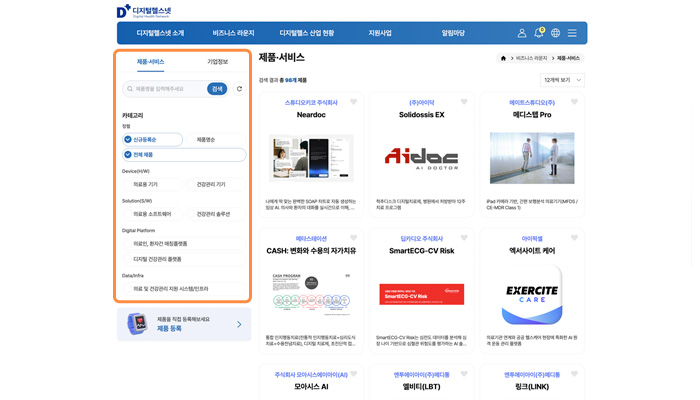Image resolution: width=700 pixels, height=400 pixels.
Task: Favorite the Neardoc card with its heart icon
Action: [354, 102]
